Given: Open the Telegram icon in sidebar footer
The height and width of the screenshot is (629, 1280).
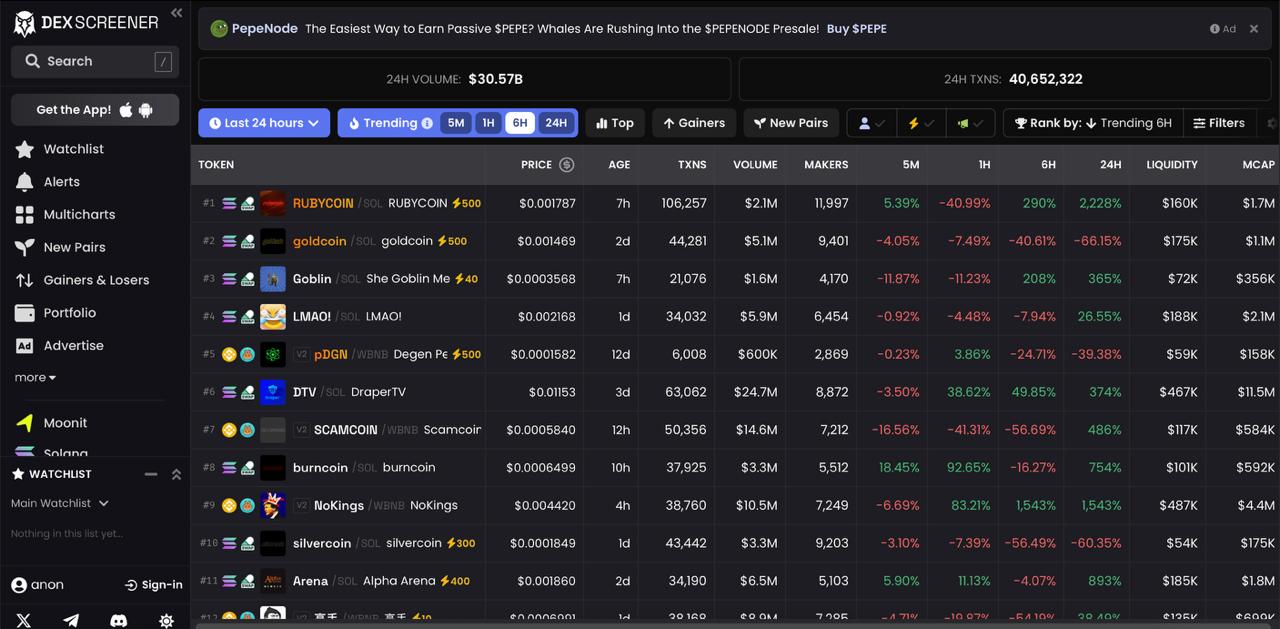Looking at the screenshot, I should [71, 620].
